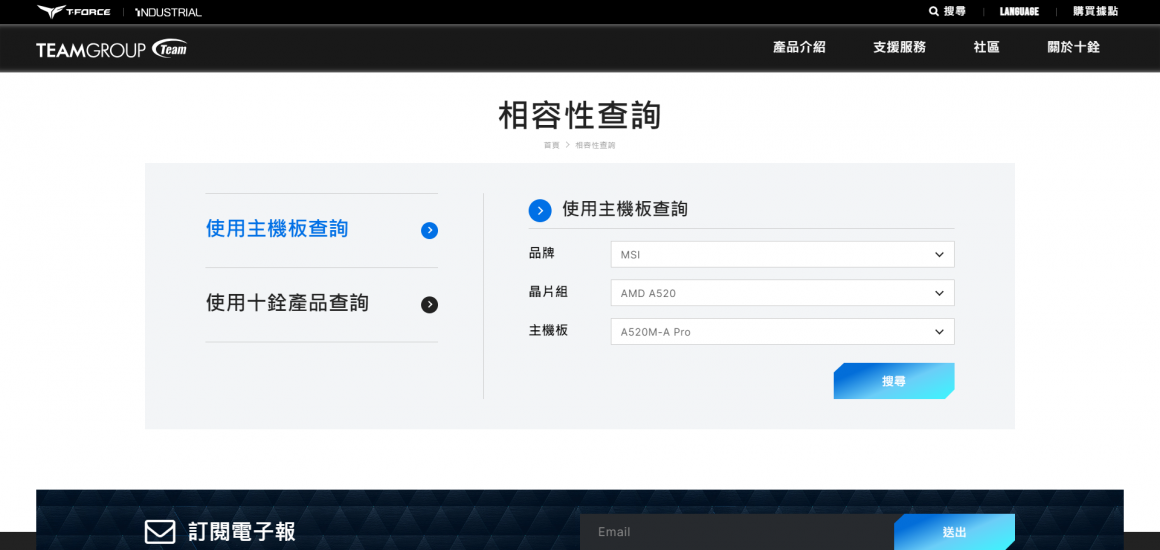The height and width of the screenshot is (550, 1160).
Task: Click blue arrow beside 使用主機板查詢 tab
Action: (x=429, y=230)
